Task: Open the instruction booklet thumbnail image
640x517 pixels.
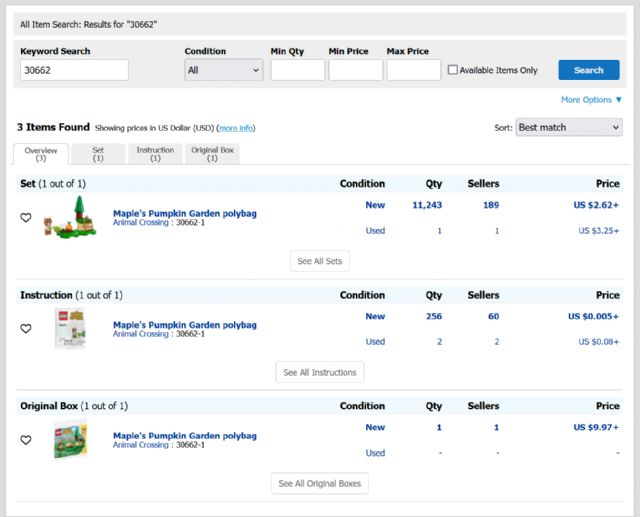Action: (x=70, y=329)
